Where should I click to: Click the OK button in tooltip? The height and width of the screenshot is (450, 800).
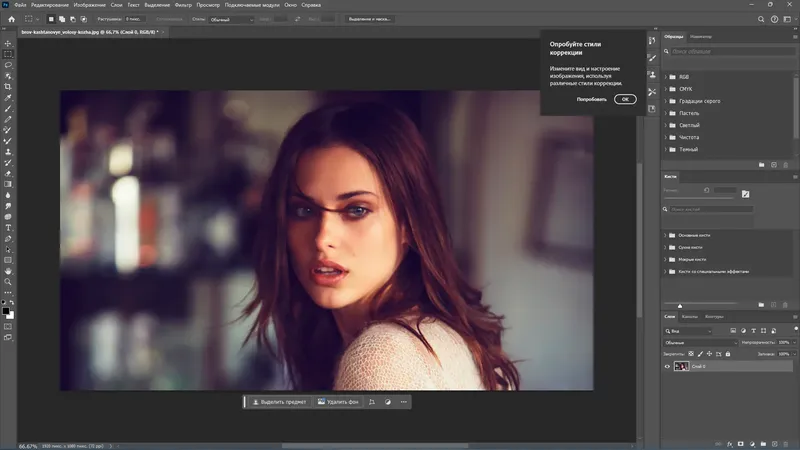point(624,99)
